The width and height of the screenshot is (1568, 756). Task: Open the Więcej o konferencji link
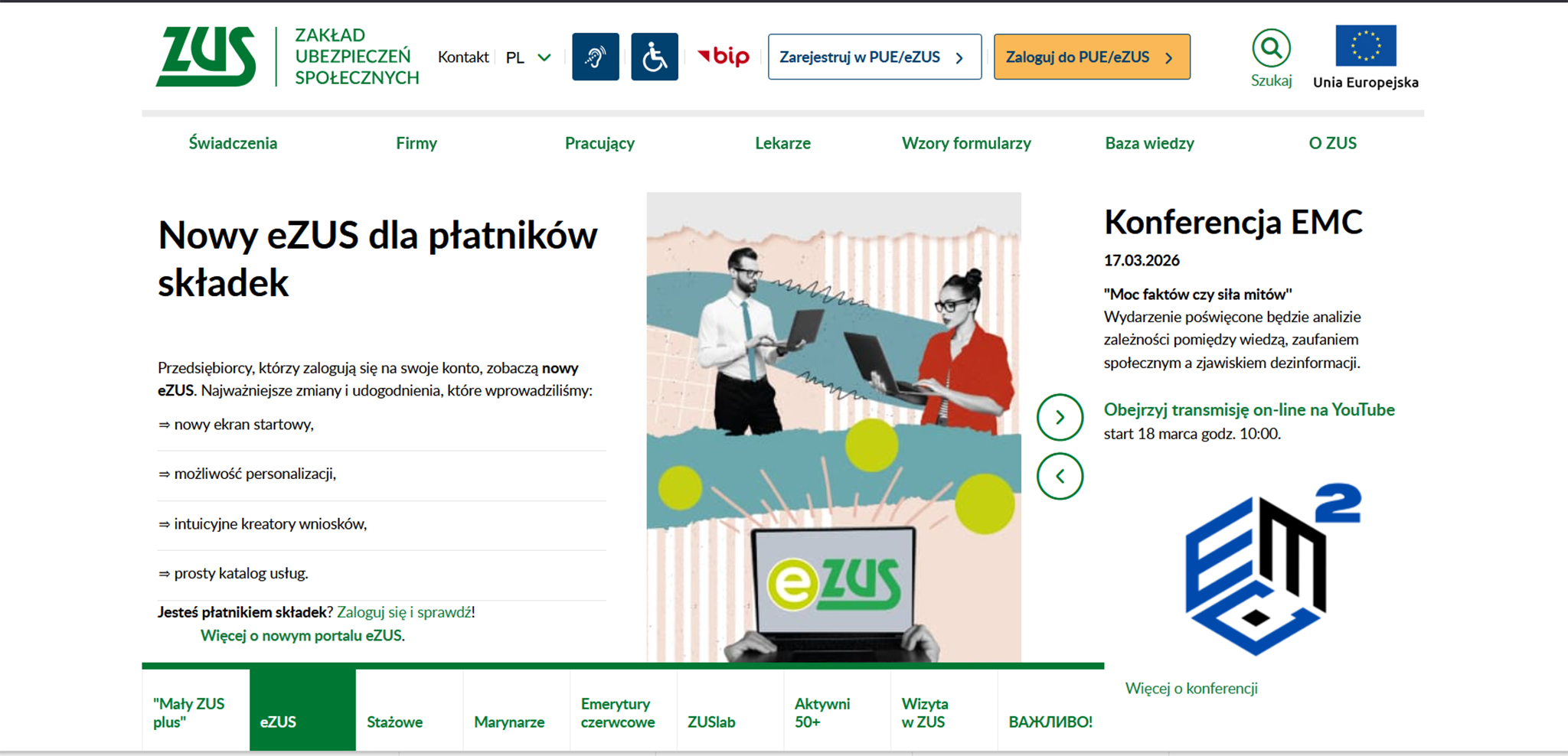click(x=1191, y=688)
